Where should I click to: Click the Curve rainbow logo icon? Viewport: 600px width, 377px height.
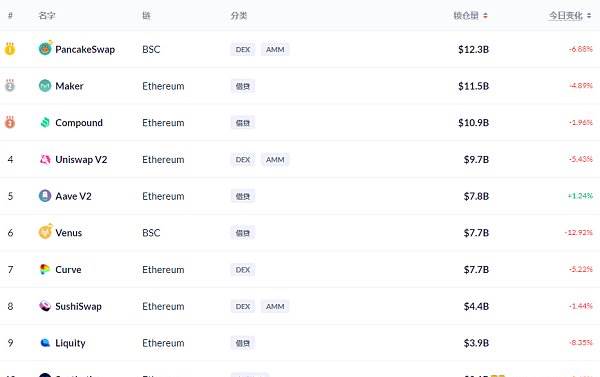(45, 269)
